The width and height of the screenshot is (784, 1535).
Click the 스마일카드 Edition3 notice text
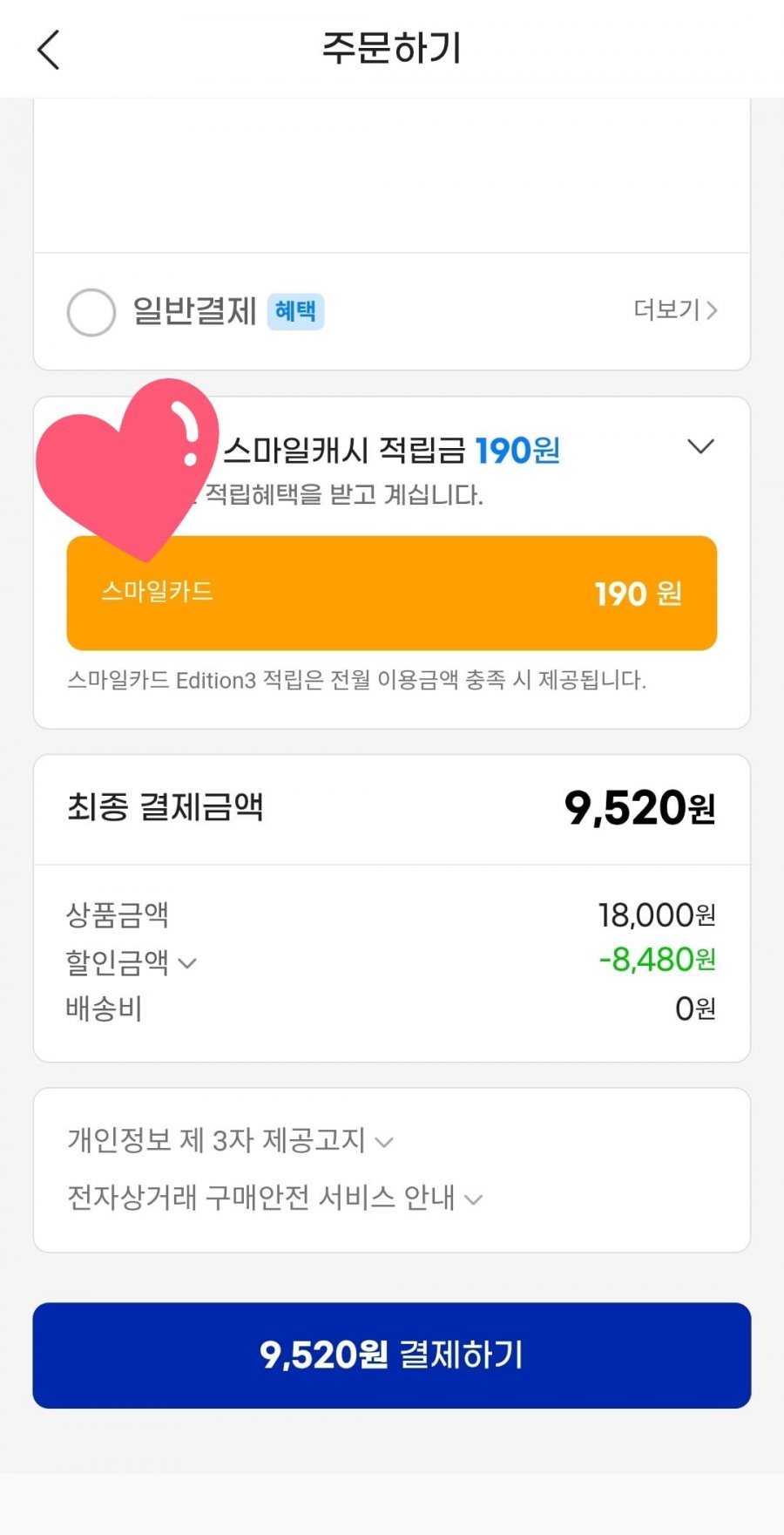[x=356, y=680]
